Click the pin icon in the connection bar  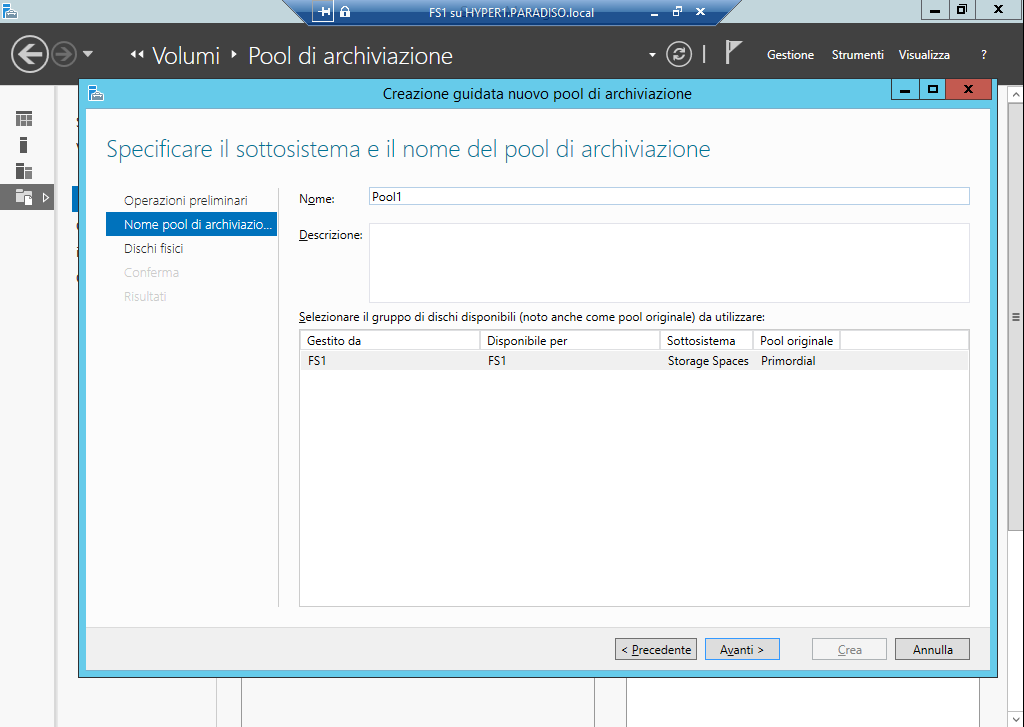[x=323, y=12]
